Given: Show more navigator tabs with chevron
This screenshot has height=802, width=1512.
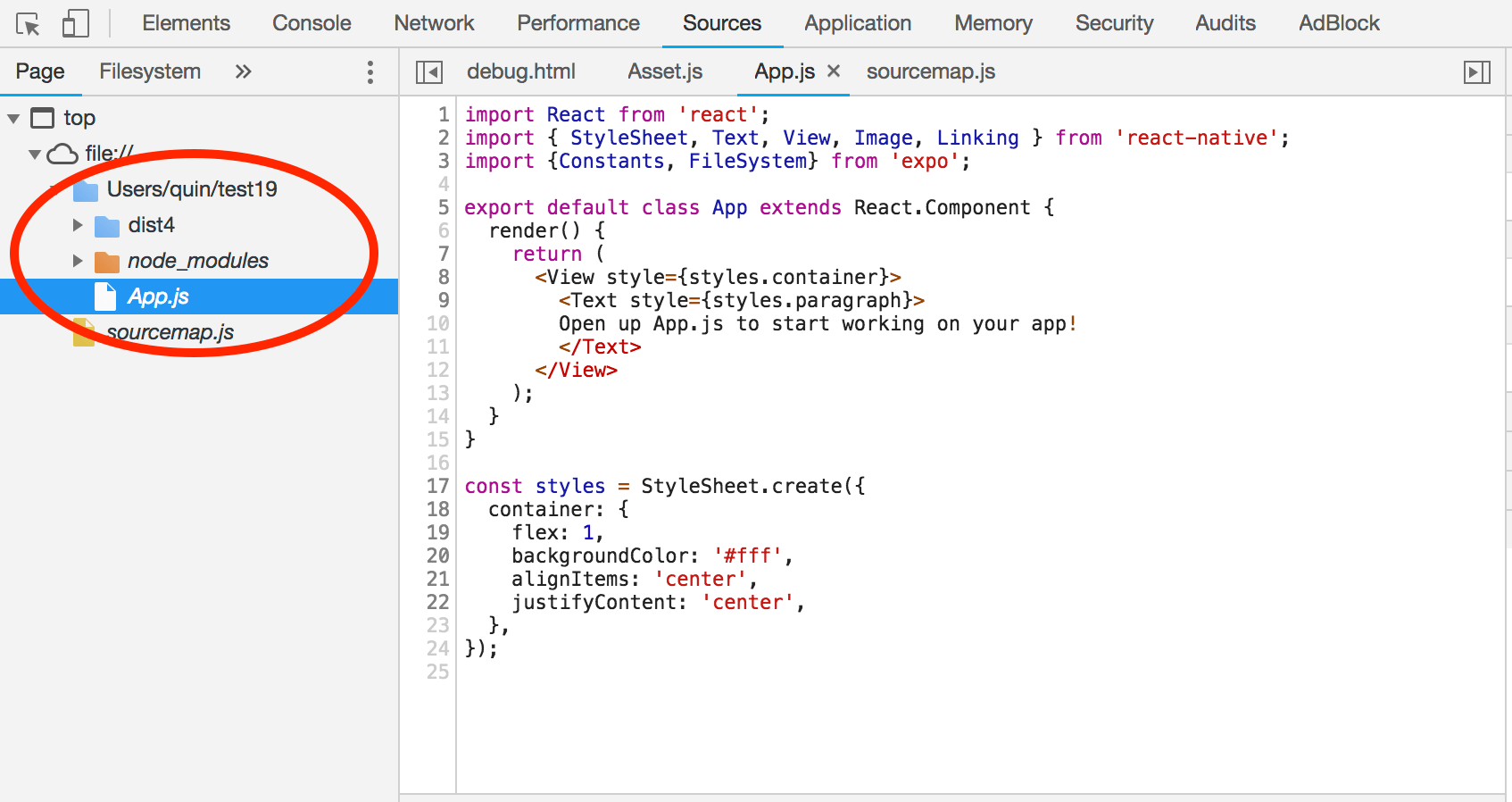Looking at the screenshot, I should pyautogui.click(x=243, y=71).
